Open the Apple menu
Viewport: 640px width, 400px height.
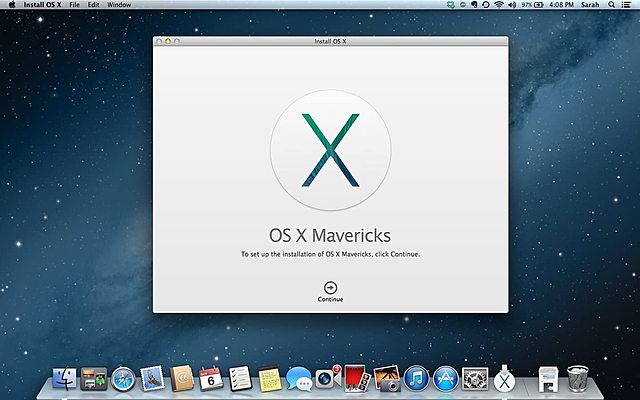[12, 4]
